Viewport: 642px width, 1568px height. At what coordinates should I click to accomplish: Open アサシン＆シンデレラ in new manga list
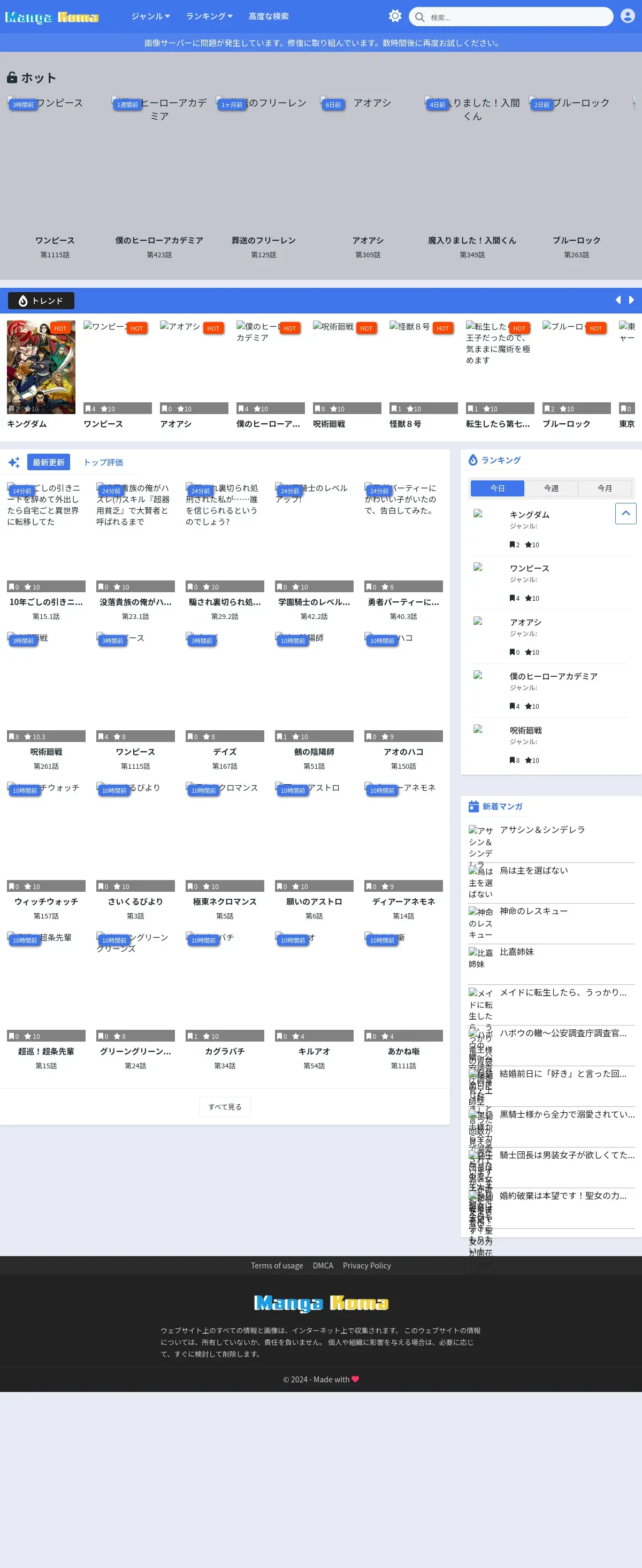click(x=542, y=830)
